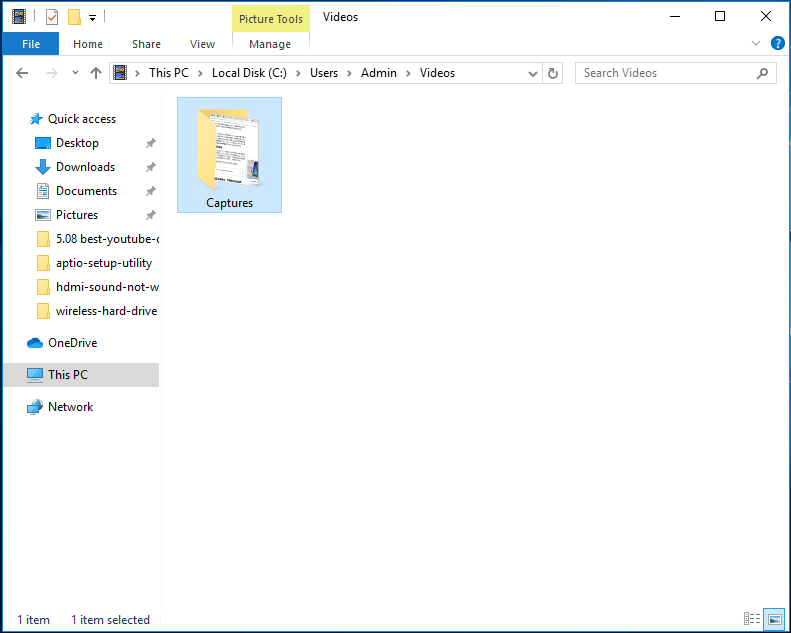Viewport: 791px width, 633px height.
Task: Open the File menu
Action: pyautogui.click(x=31, y=44)
